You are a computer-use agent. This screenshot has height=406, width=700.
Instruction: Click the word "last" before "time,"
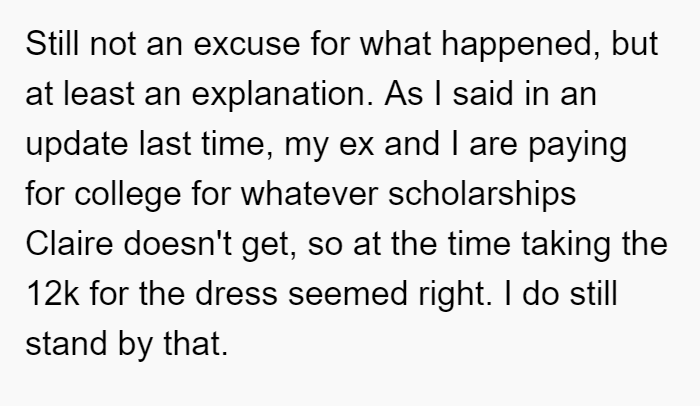pos(165,144)
